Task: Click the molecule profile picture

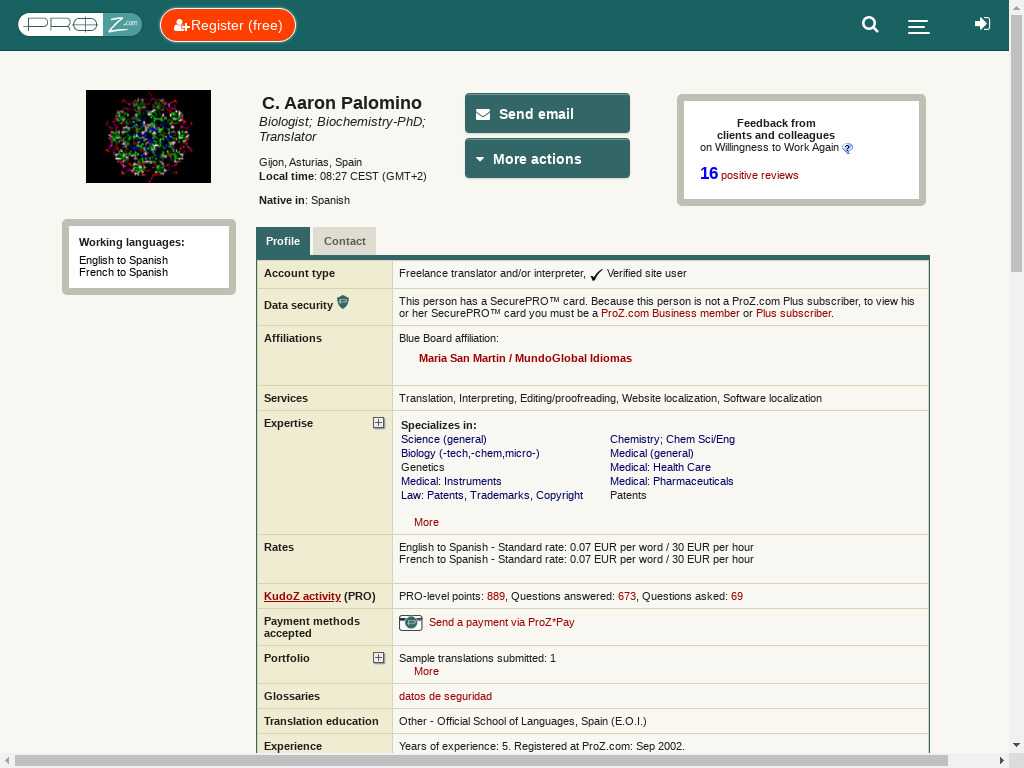Action: click(148, 136)
